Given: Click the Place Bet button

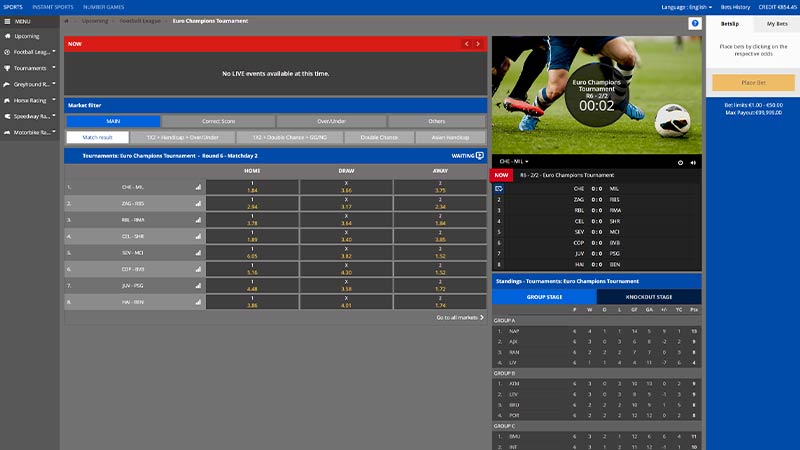Looking at the screenshot, I should (754, 83).
